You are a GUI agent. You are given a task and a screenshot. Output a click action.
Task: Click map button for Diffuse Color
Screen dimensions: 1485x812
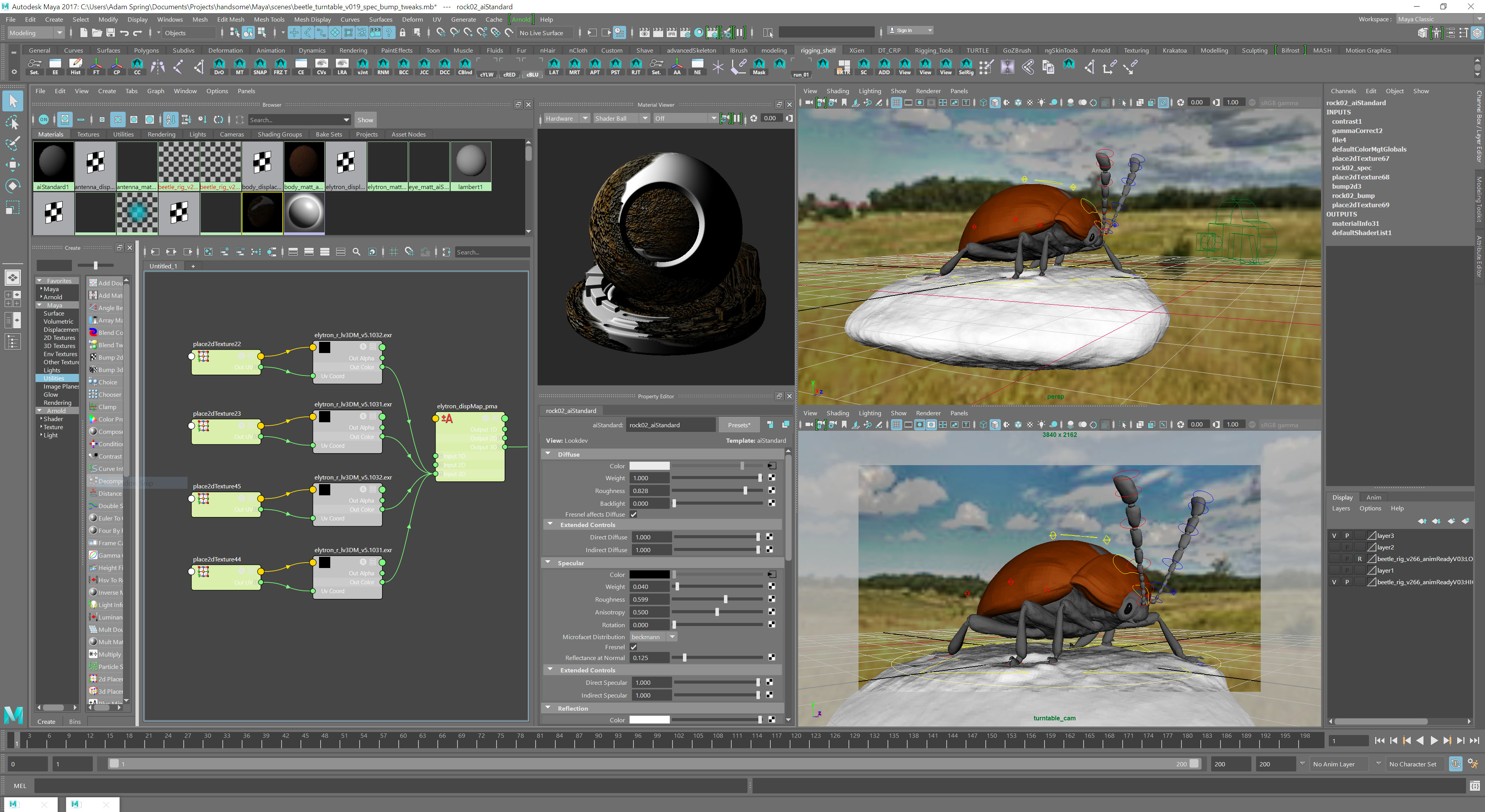772,466
